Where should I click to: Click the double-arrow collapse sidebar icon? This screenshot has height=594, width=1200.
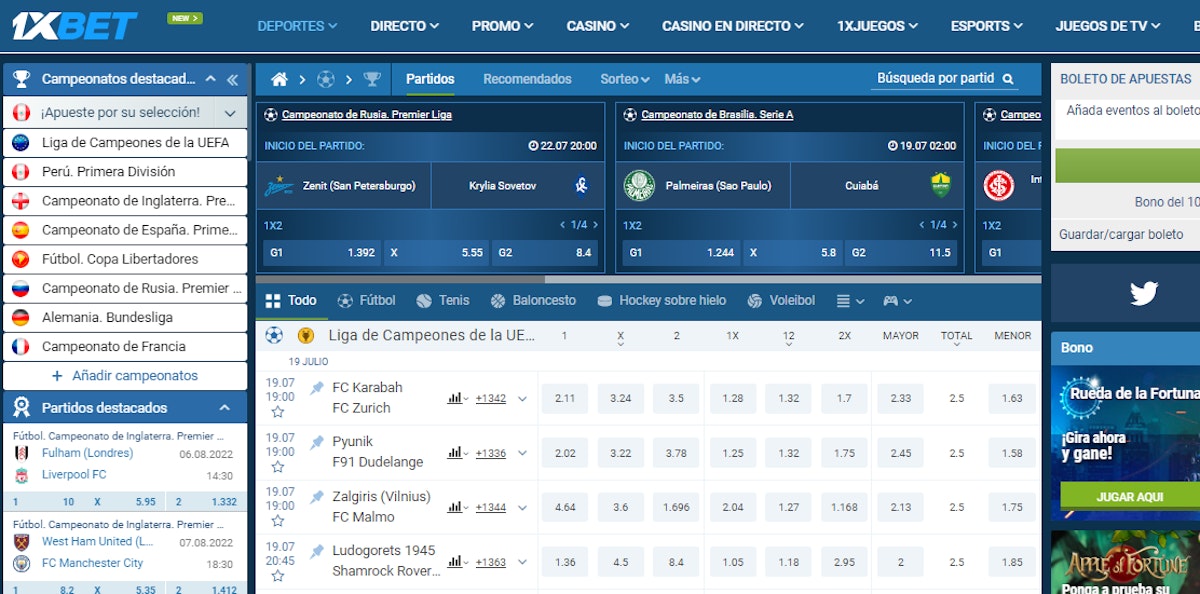232,79
